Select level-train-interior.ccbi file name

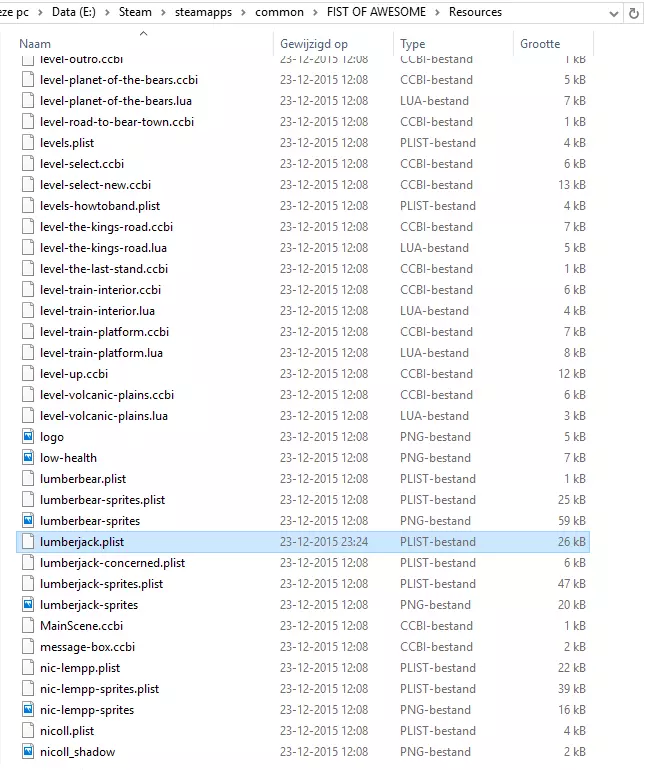[100, 290]
